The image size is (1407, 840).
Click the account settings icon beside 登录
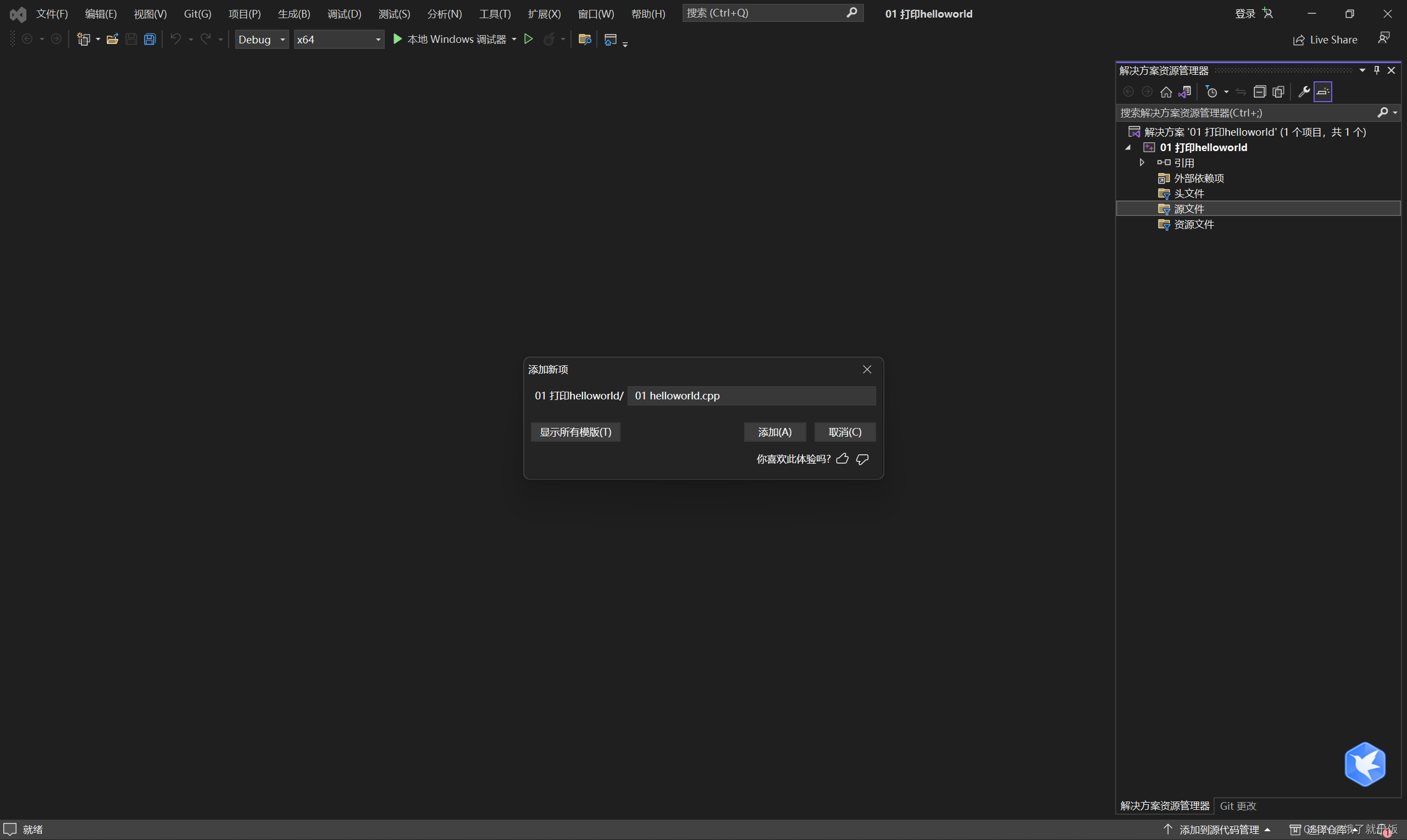(1268, 13)
